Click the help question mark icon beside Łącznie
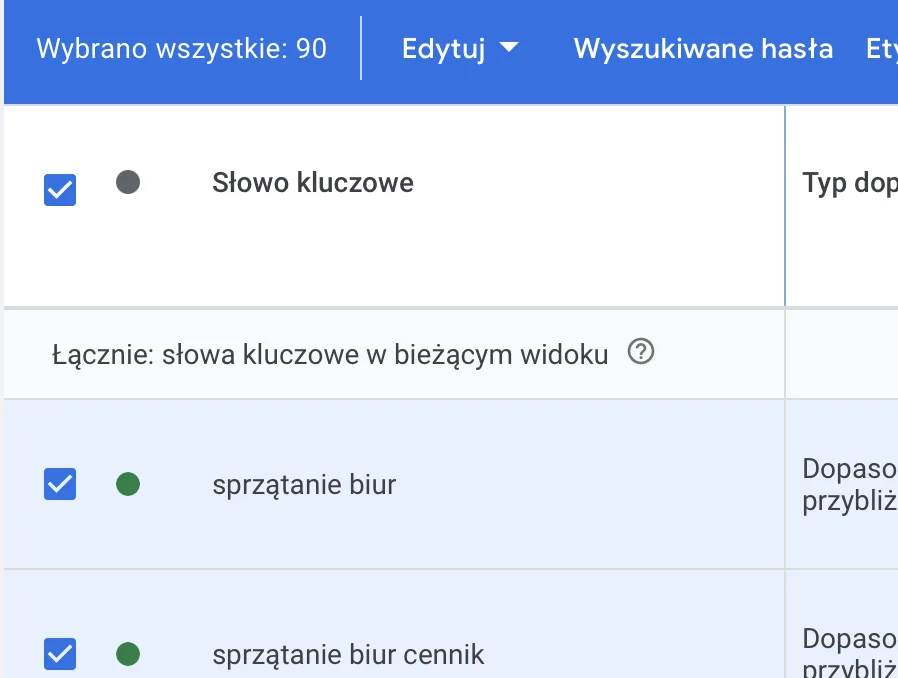The height and width of the screenshot is (678, 898). pyautogui.click(x=640, y=352)
